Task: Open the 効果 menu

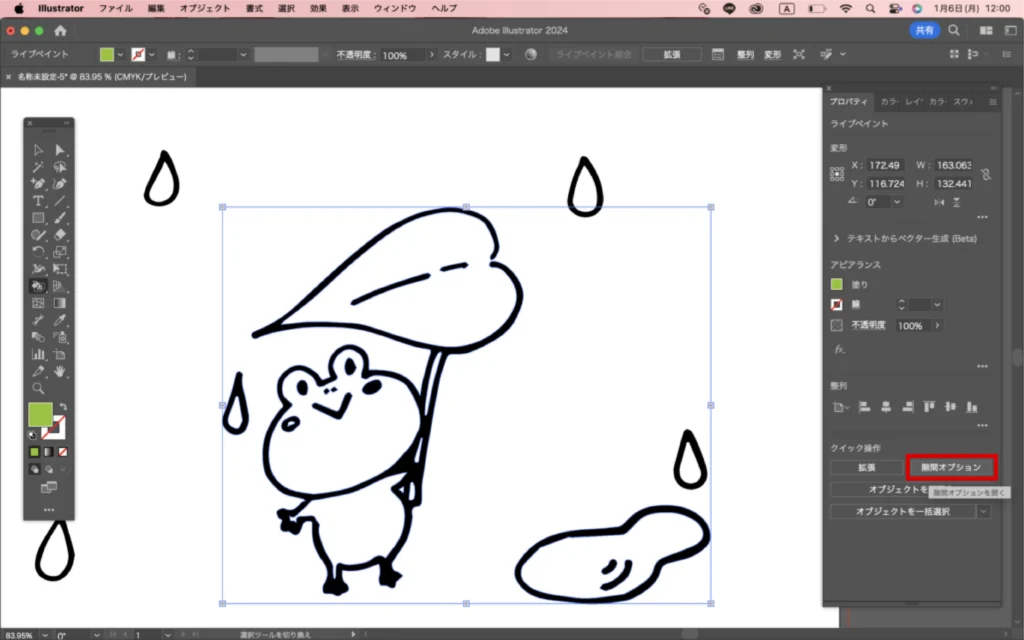Action: tap(318, 8)
